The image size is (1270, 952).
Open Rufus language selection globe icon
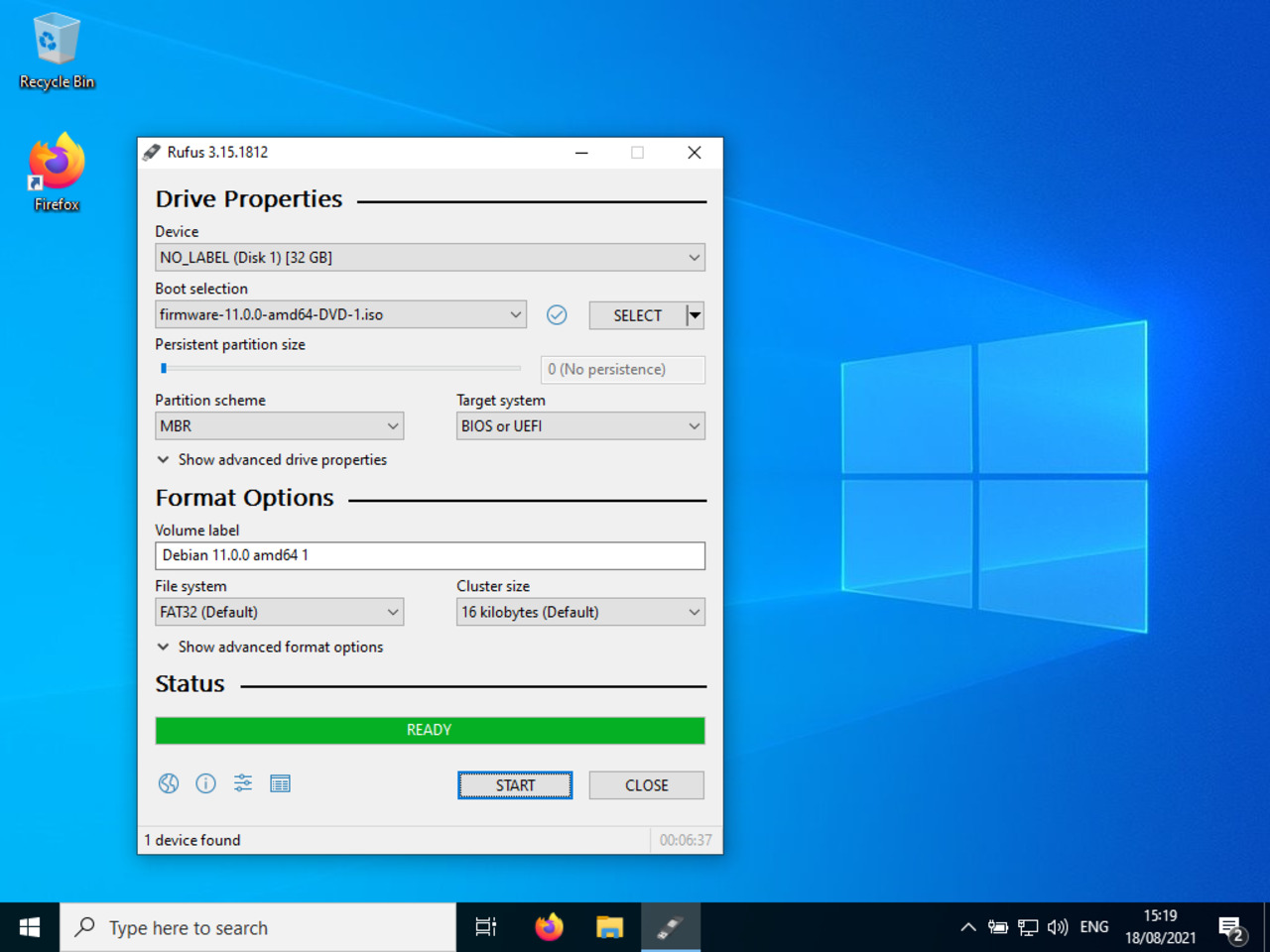click(x=169, y=783)
